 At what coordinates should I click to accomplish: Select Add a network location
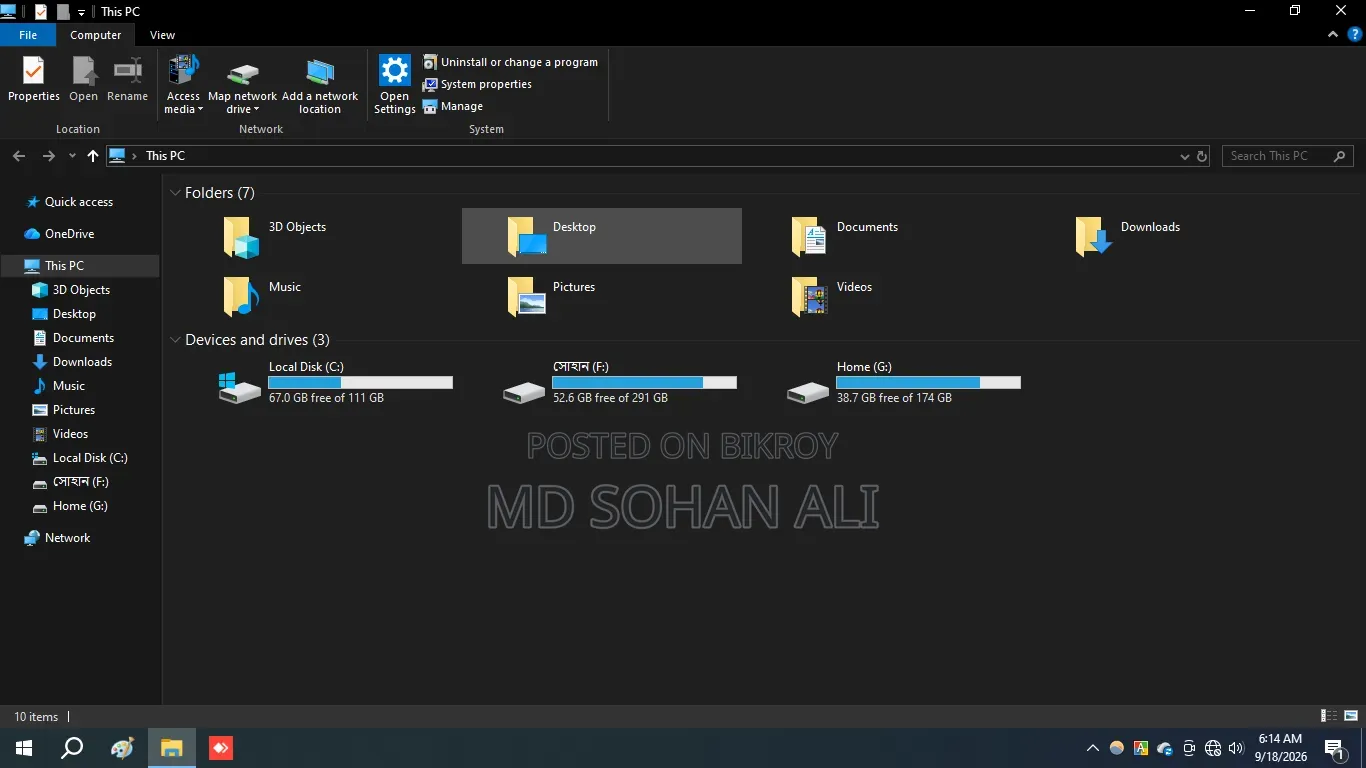[x=320, y=85]
